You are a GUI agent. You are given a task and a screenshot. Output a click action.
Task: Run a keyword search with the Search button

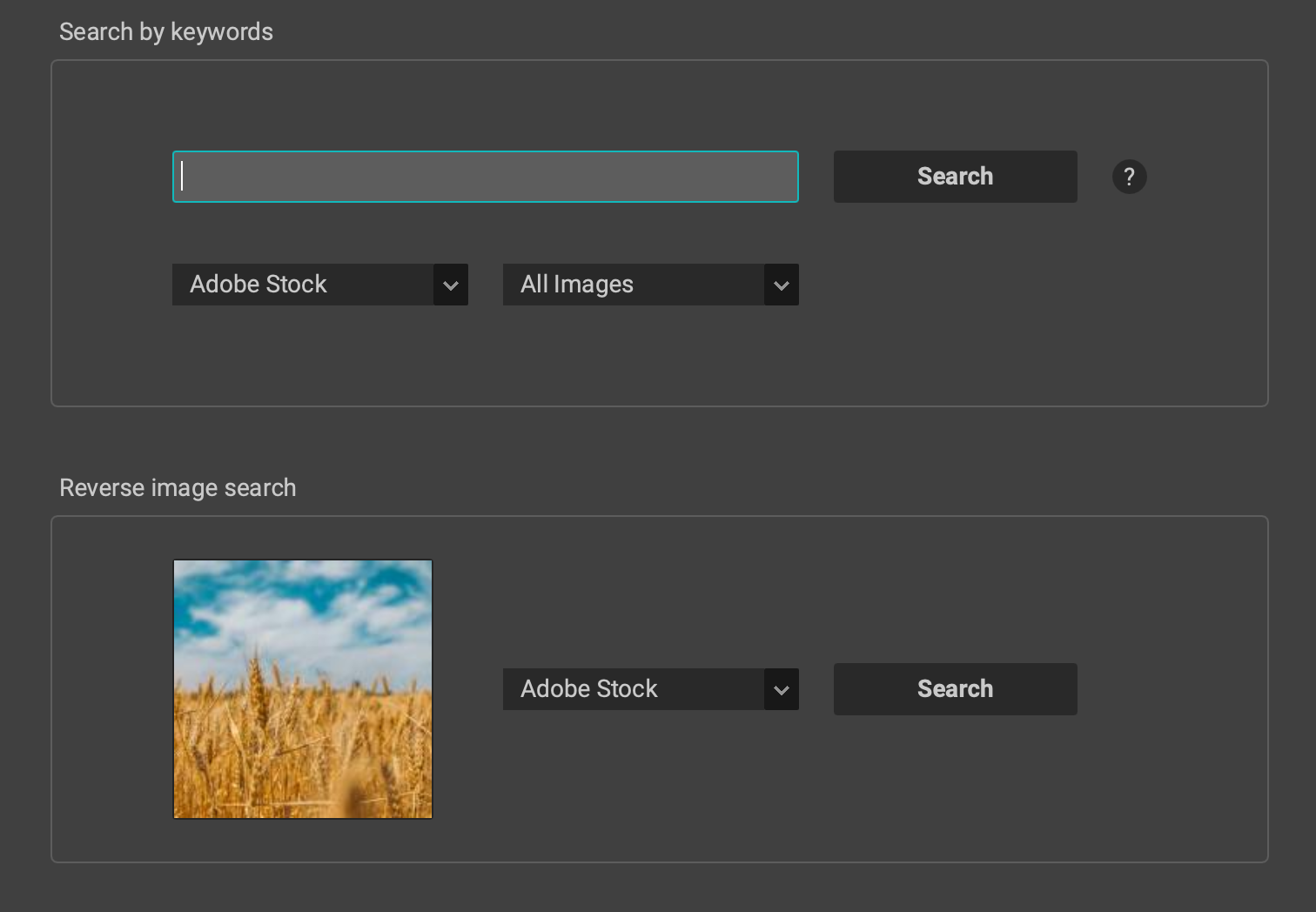[x=955, y=177]
